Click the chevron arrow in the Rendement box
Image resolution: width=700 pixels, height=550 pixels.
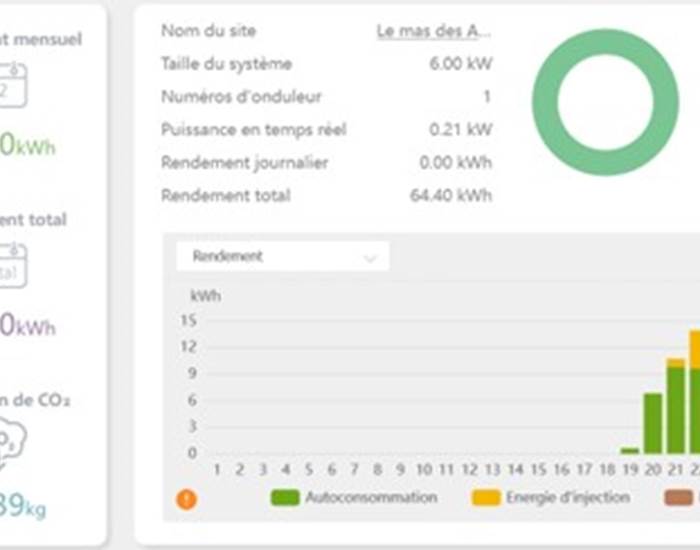(x=370, y=258)
